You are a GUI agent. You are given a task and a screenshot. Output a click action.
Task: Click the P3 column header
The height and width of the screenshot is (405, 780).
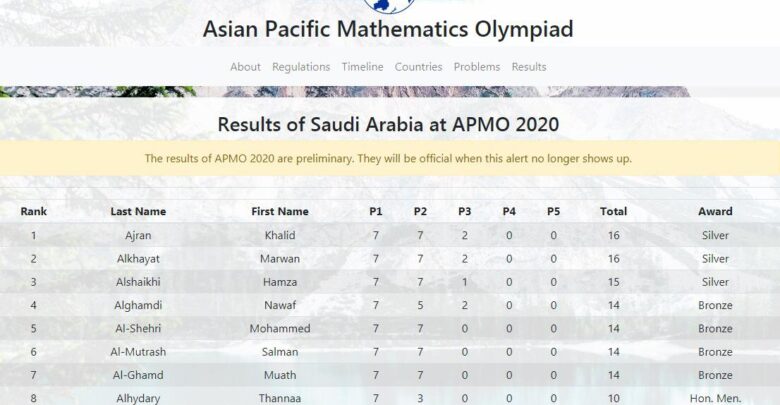pos(465,211)
